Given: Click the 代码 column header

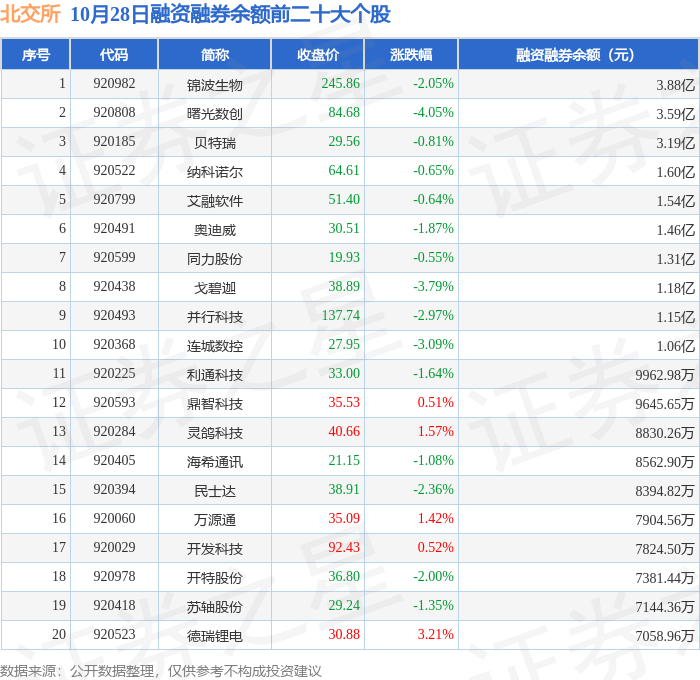Looking at the screenshot, I should click(114, 55).
